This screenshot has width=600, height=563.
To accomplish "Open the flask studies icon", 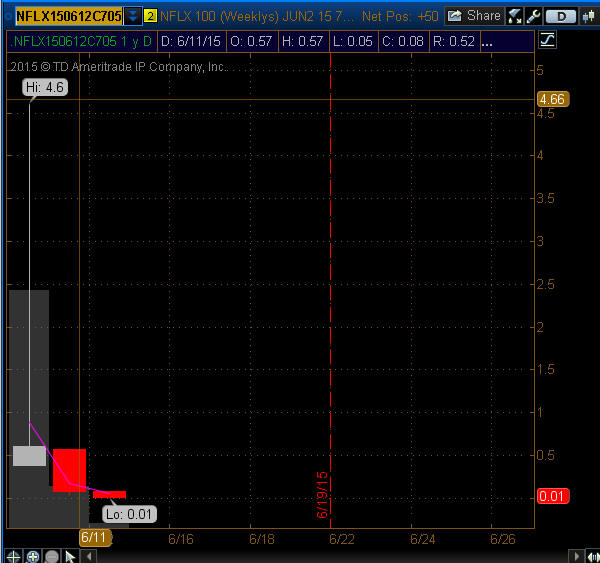I will point(515,16).
